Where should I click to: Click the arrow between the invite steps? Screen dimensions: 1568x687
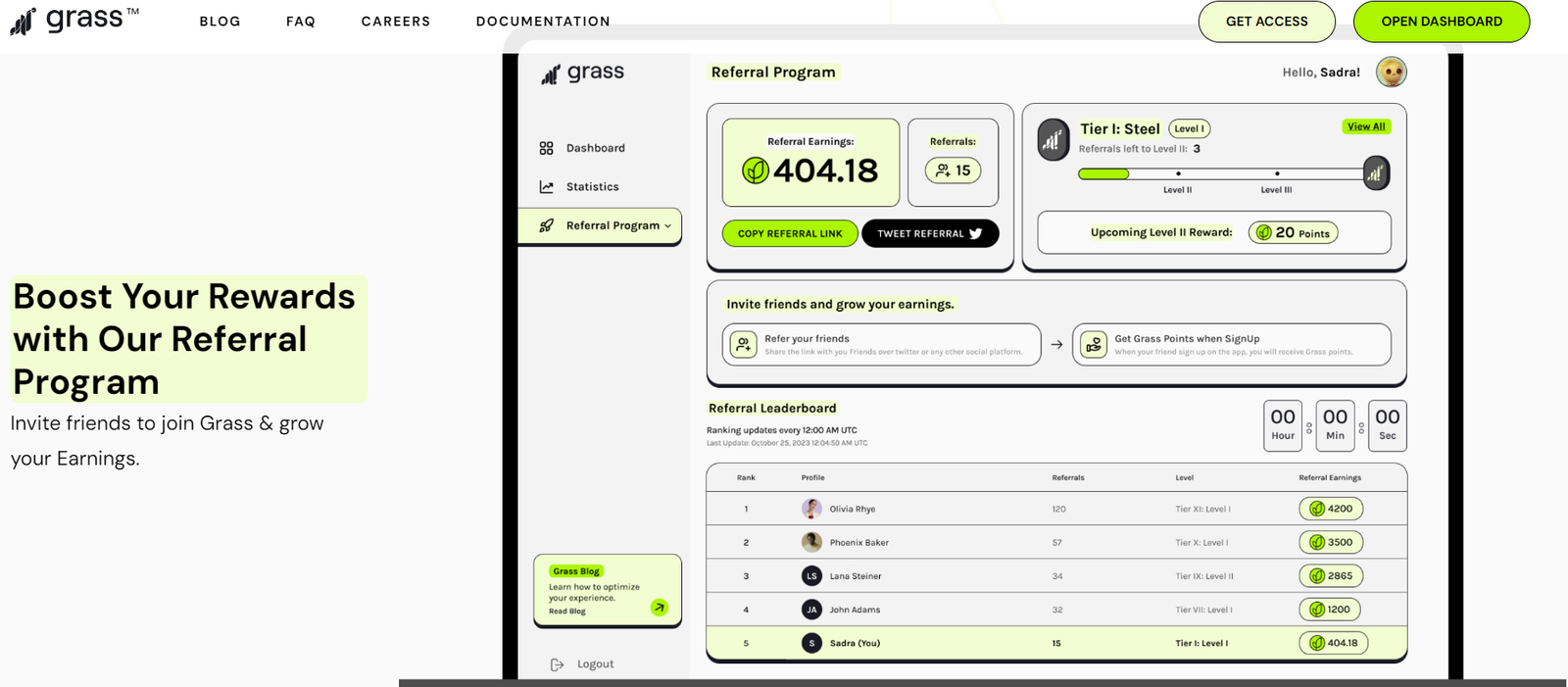pyautogui.click(x=1056, y=345)
